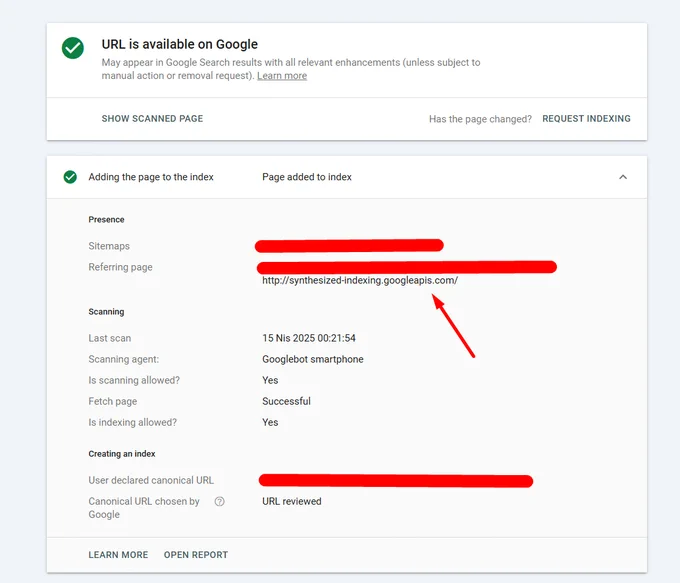Collapse the Adding the page to the index section
680x583 pixels.
pos(623,177)
